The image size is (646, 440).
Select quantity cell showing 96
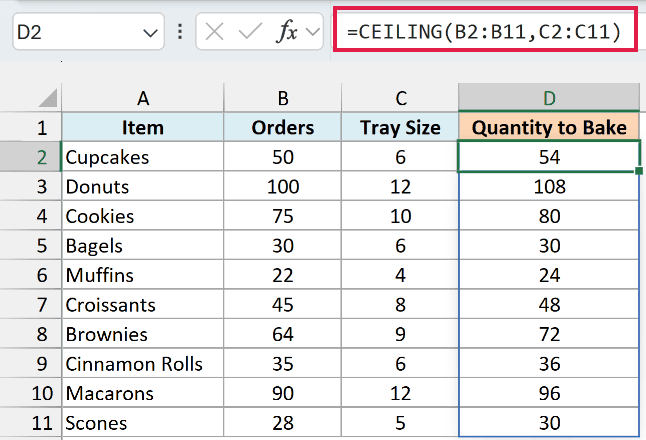(x=549, y=393)
